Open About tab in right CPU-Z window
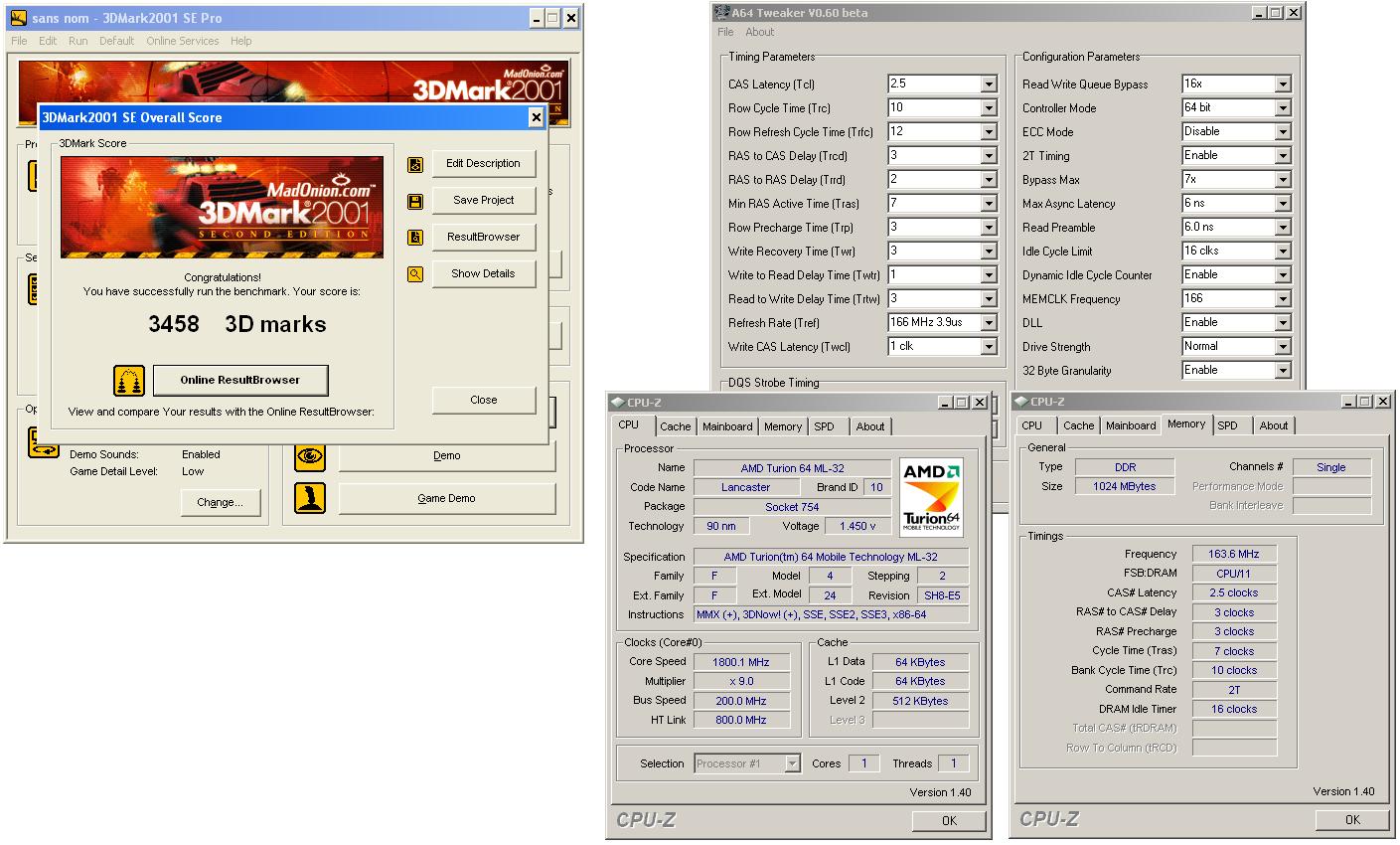 point(1274,425)
